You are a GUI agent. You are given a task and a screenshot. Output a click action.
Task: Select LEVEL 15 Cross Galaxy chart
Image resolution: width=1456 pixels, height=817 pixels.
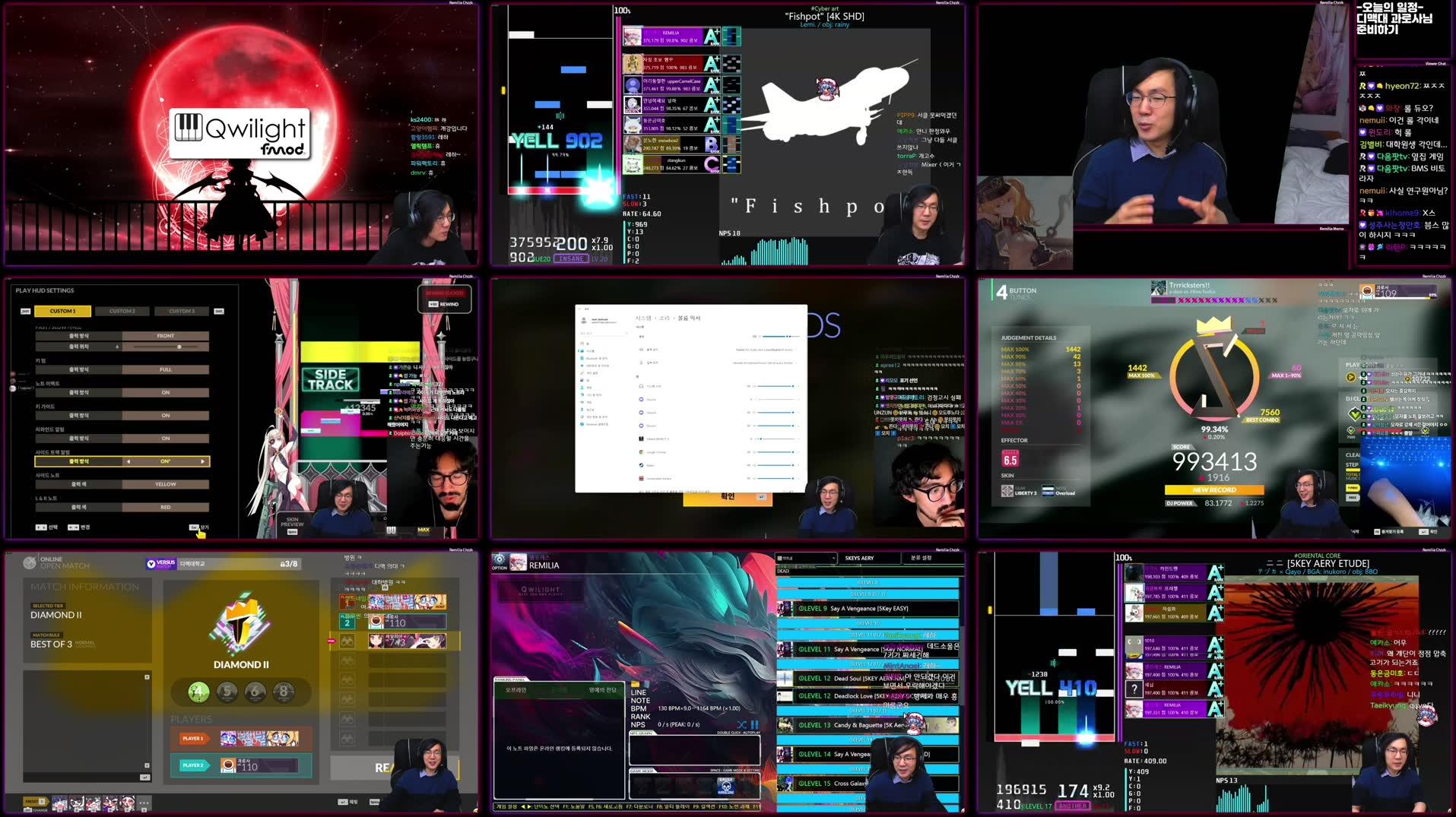coord(868,783)
